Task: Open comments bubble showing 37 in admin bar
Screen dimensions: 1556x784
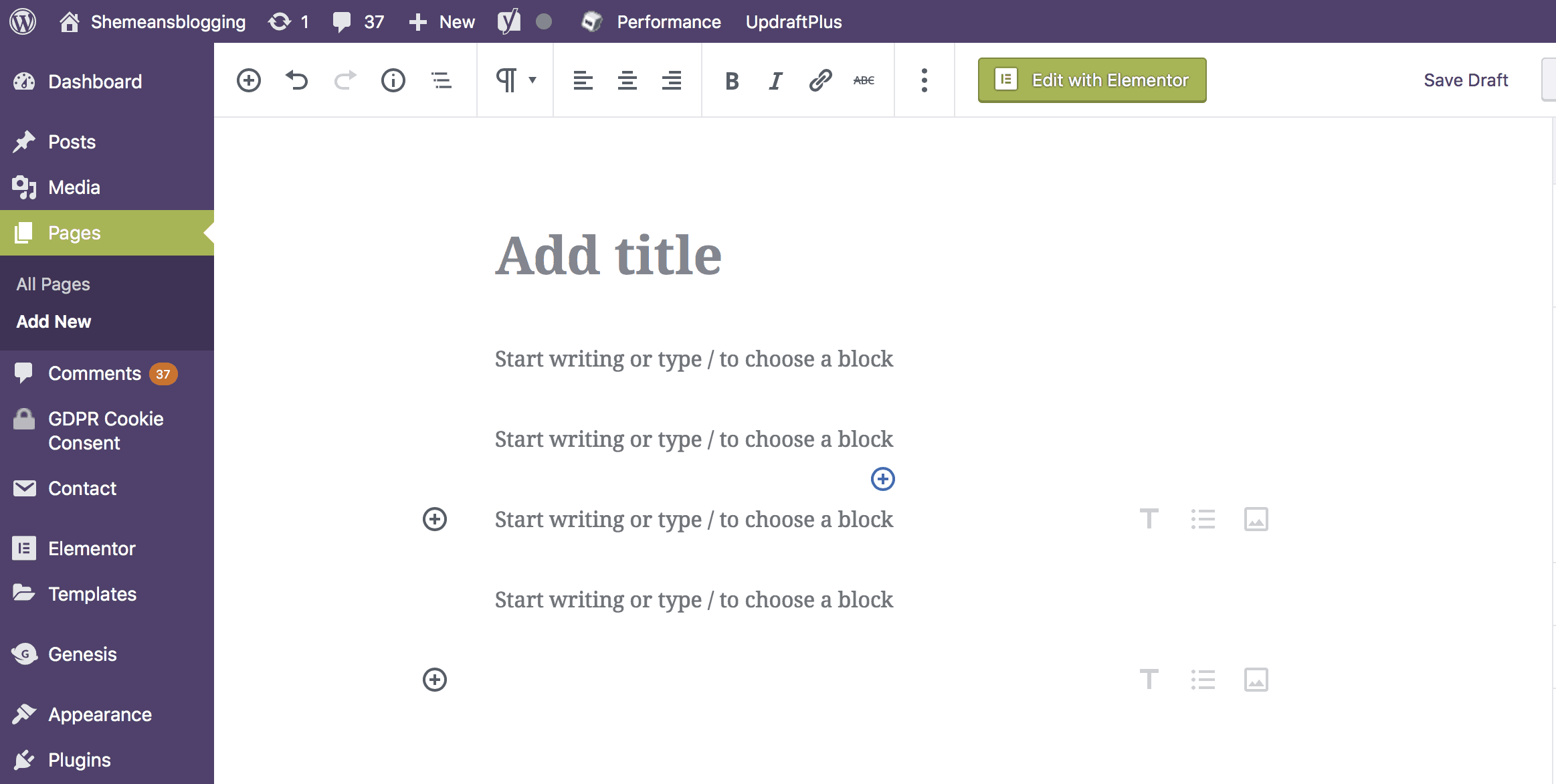Action: click(x=358, y=21)
